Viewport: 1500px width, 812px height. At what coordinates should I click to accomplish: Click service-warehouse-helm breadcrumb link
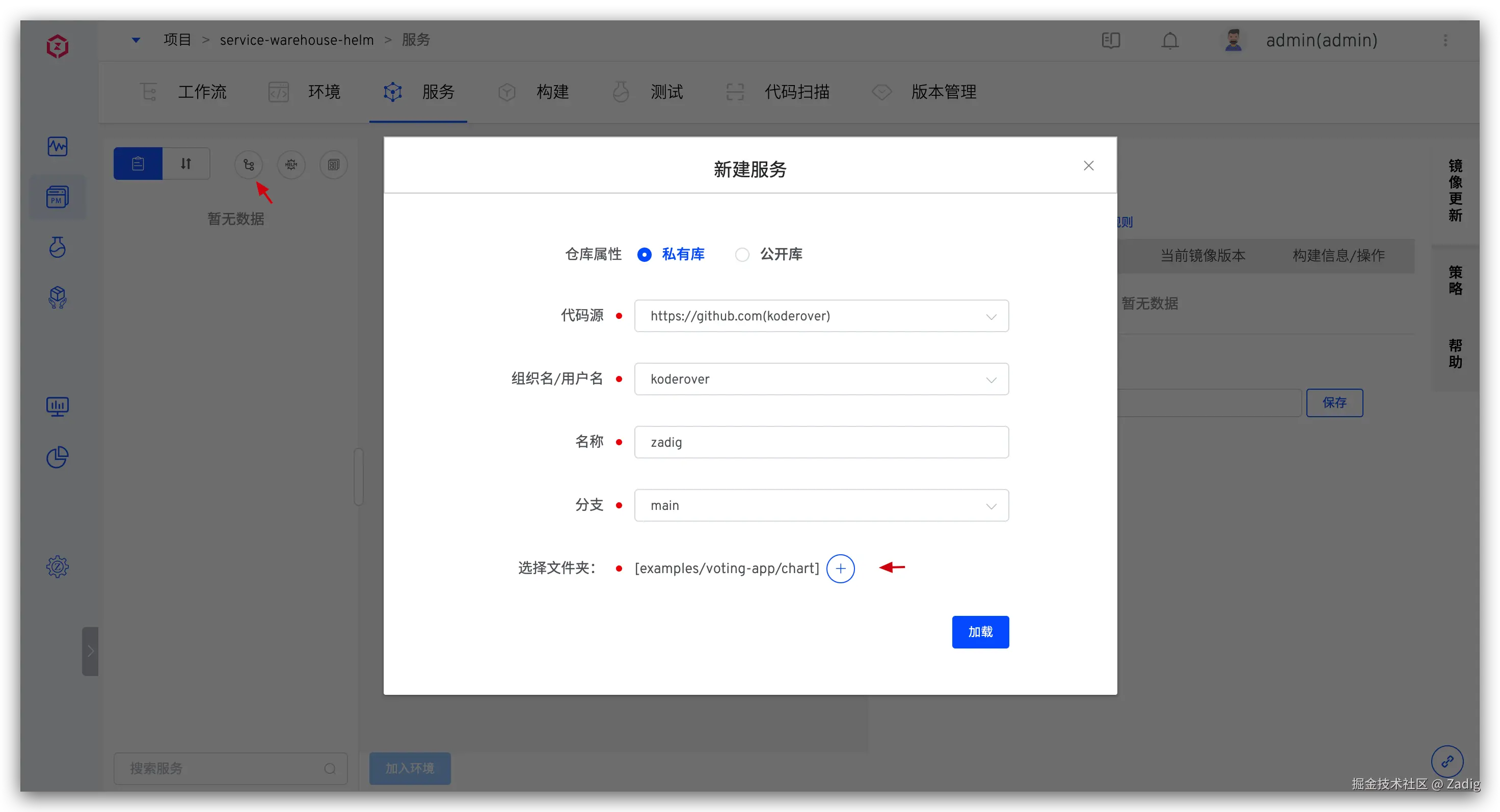[297, 40]
